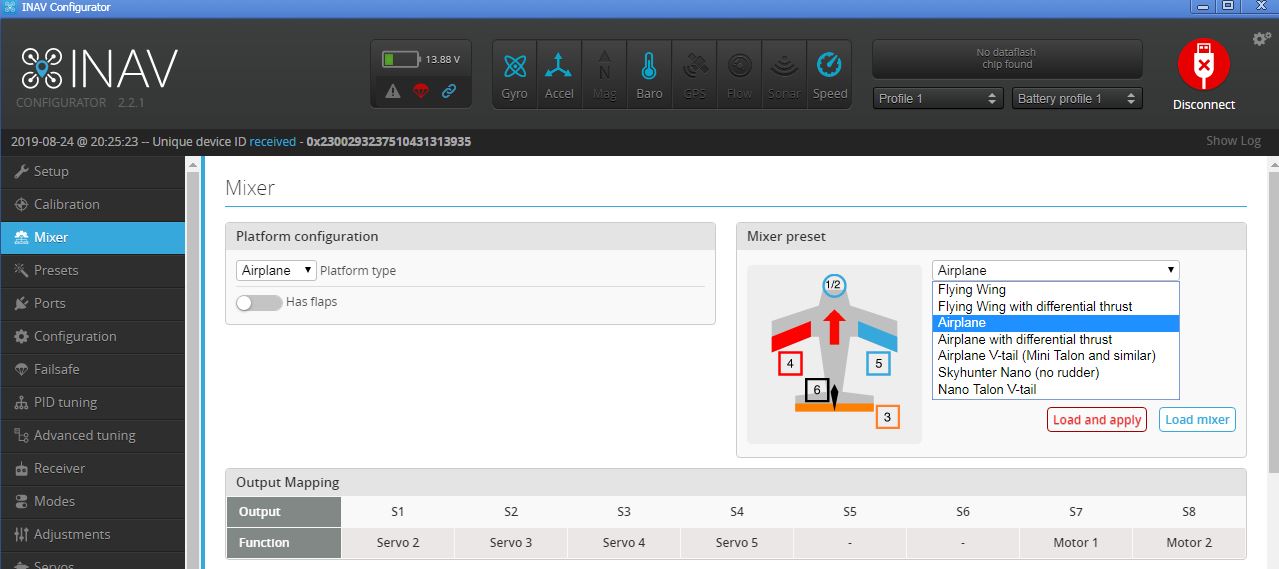Click the Servo 2 function cell

(398, 543)
